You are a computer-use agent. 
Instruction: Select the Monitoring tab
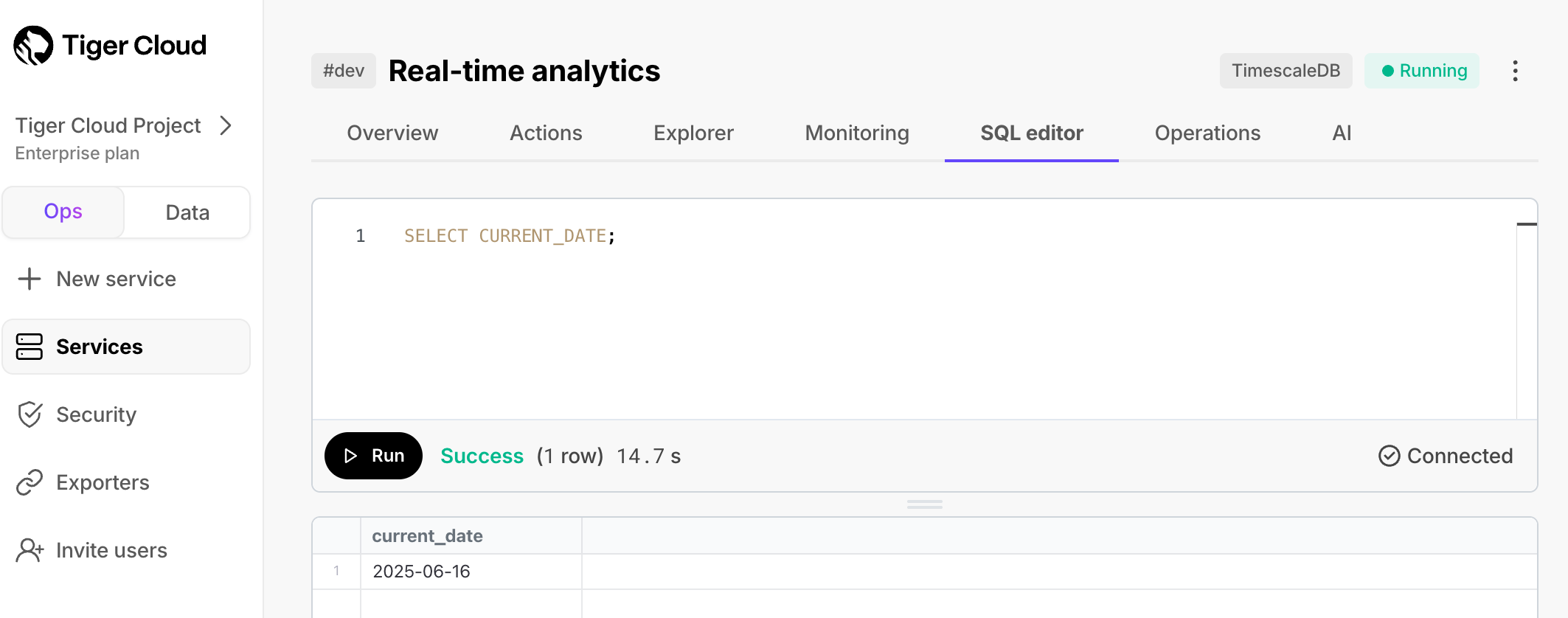click(x=857, y=133)
